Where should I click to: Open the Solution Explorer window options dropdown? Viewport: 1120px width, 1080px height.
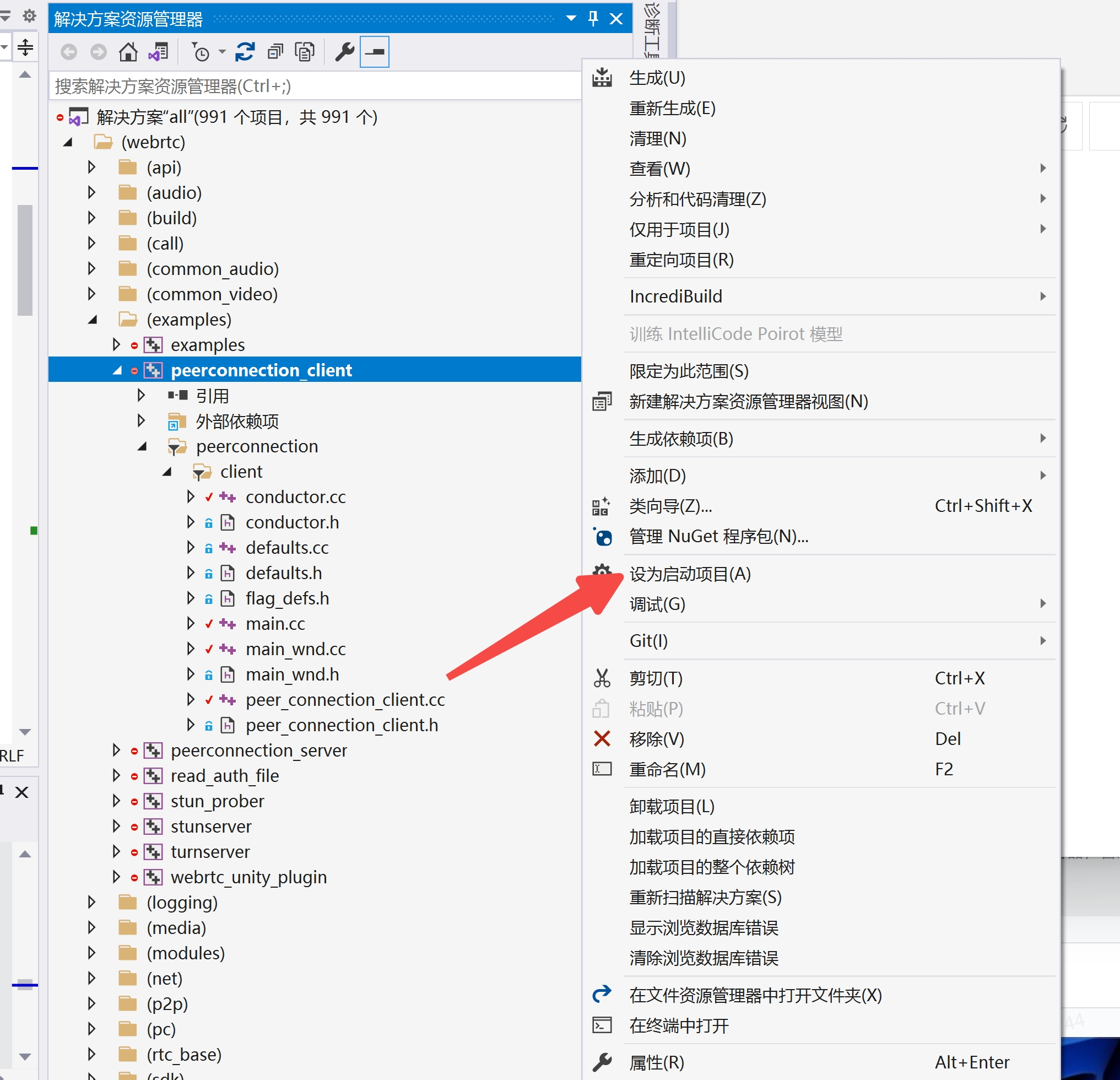[x=570, y=18]
